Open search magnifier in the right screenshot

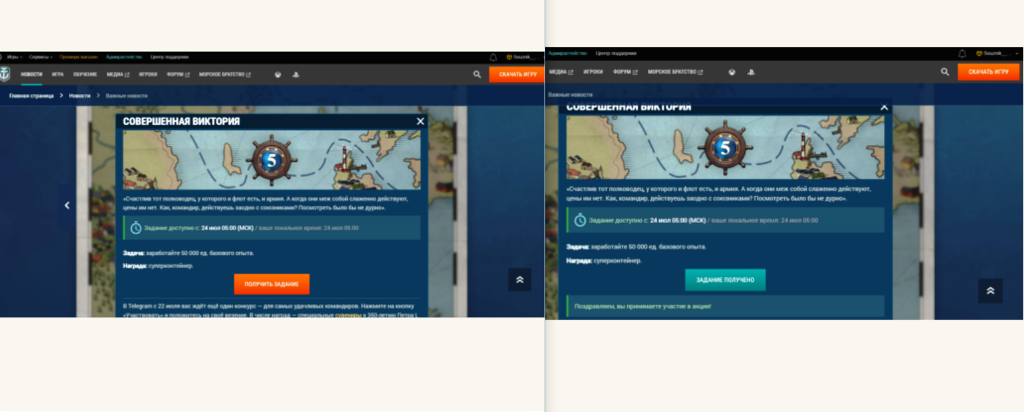[x=945, y=72]
